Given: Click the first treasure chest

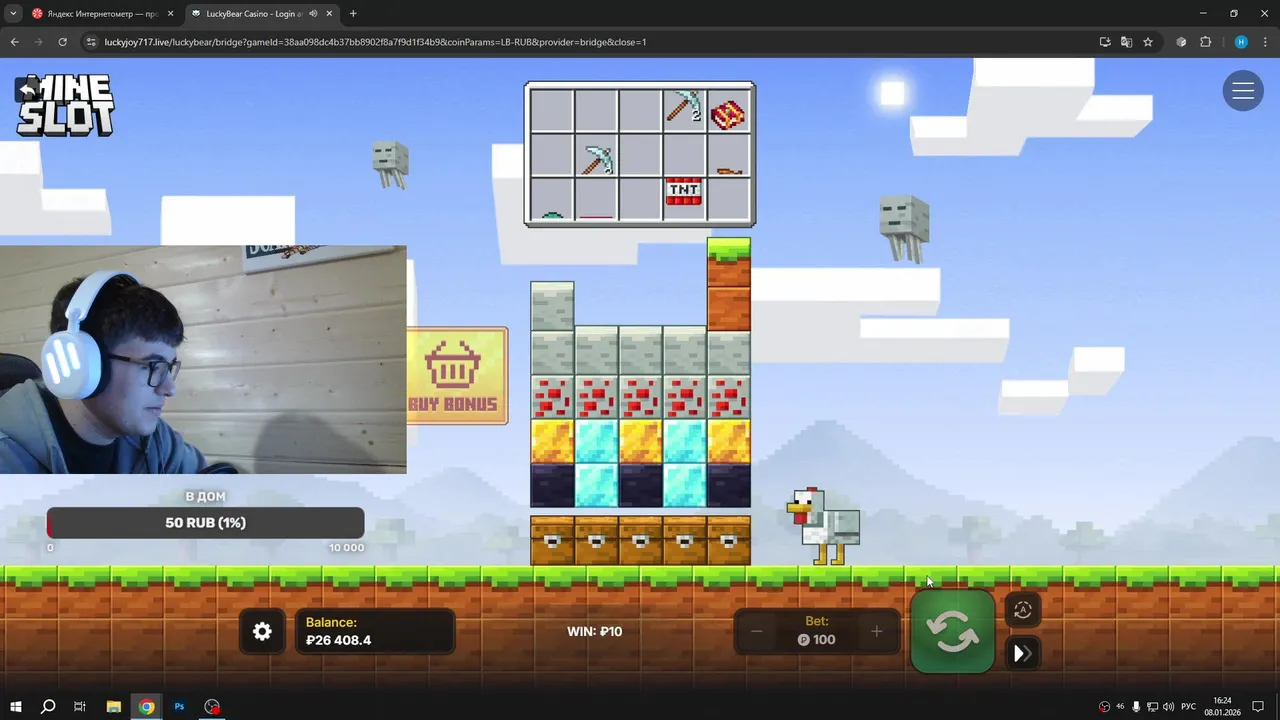Looking at the screenshot, I should point(552,540).
